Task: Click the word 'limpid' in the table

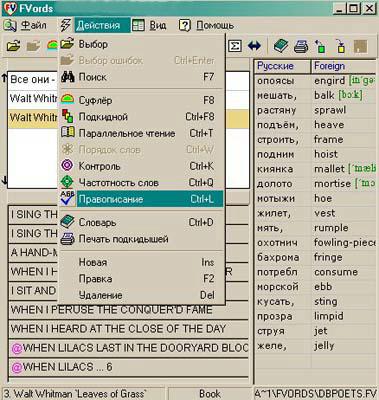Action: 329,316
